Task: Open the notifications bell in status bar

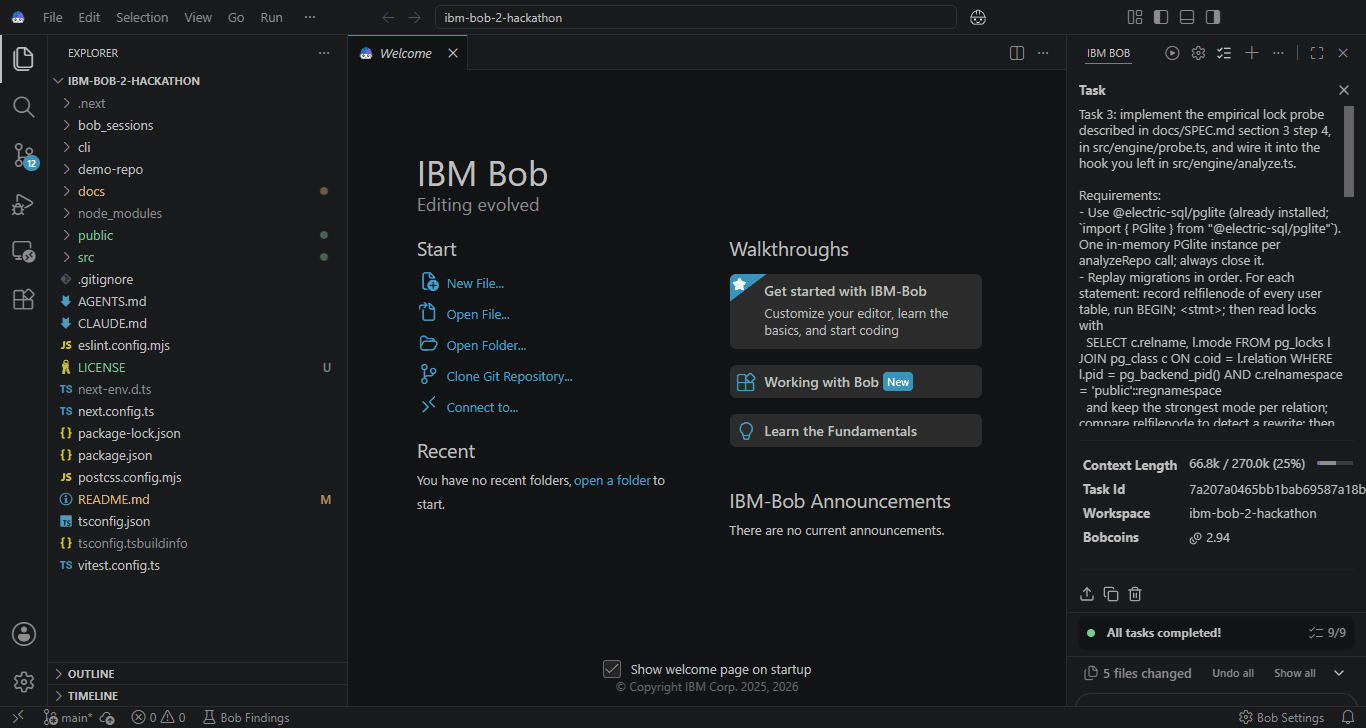Action: (1346, 717)
